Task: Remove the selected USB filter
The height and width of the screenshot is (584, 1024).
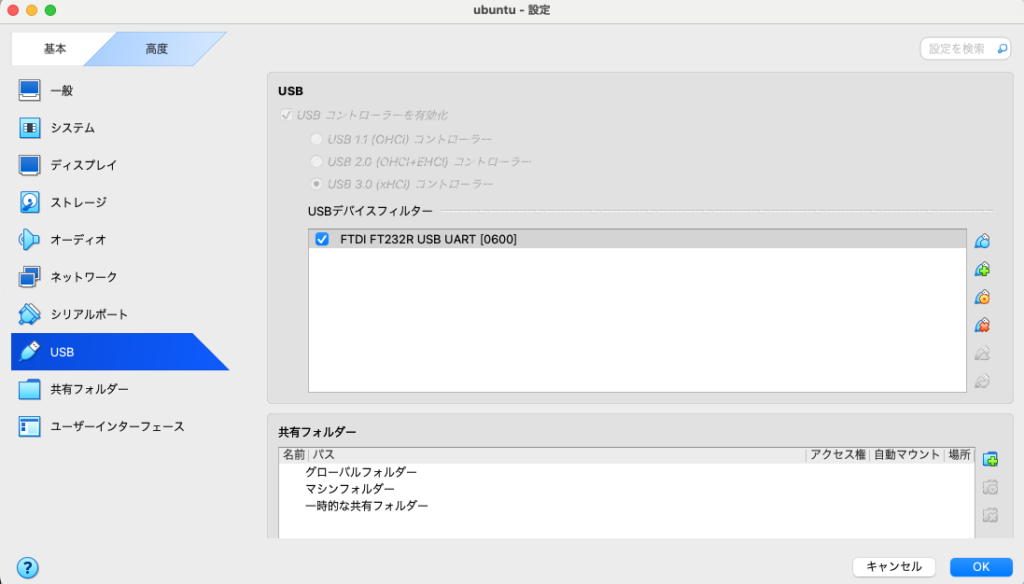Action: point(982,325)
